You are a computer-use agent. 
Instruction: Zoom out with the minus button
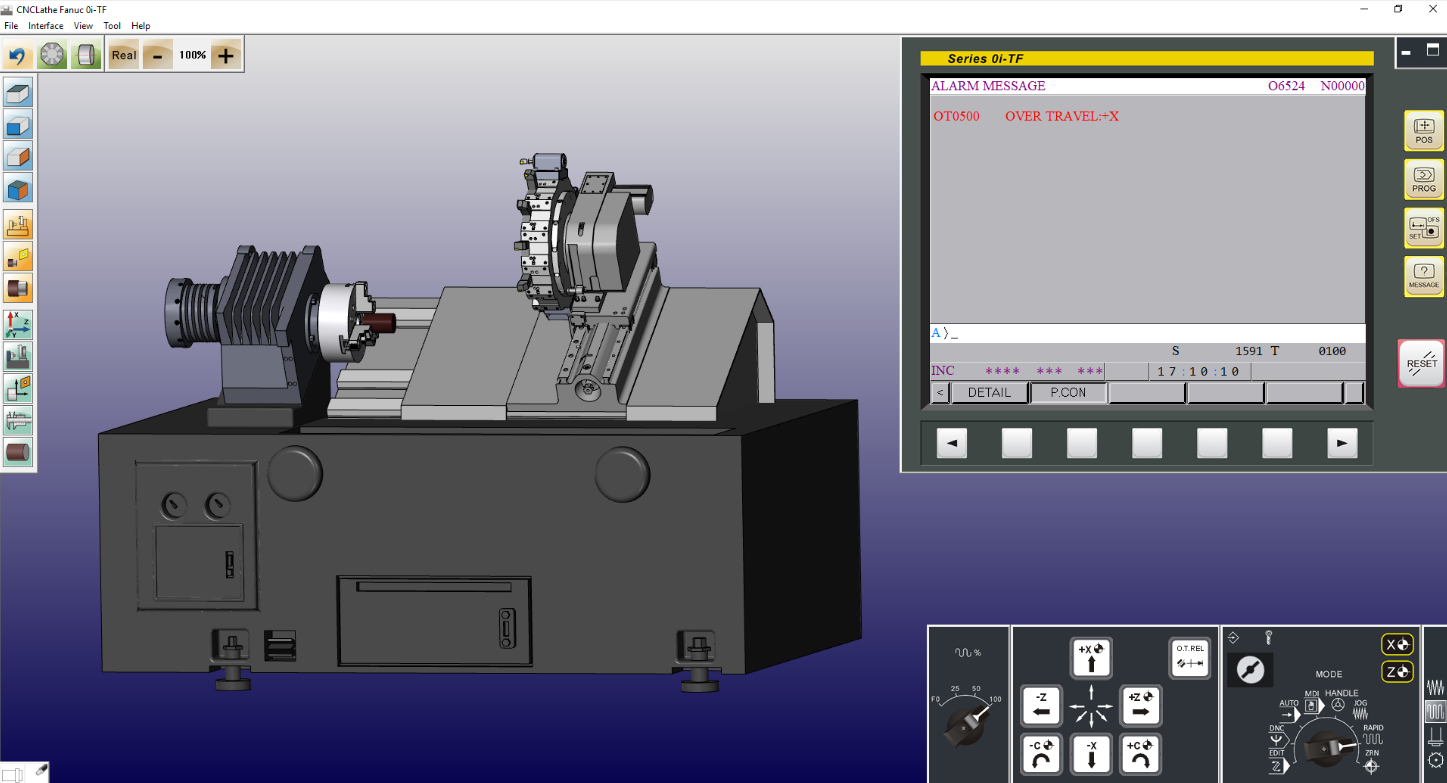[157, 55]
